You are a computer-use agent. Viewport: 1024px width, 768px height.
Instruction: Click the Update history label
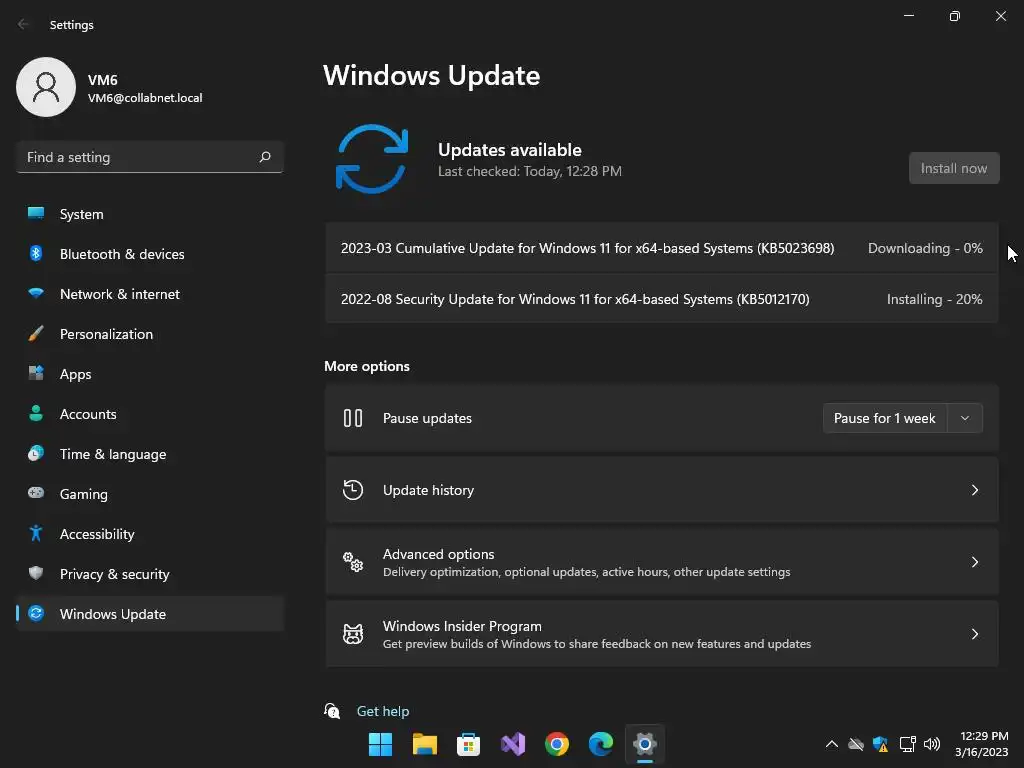pos(428,490)
